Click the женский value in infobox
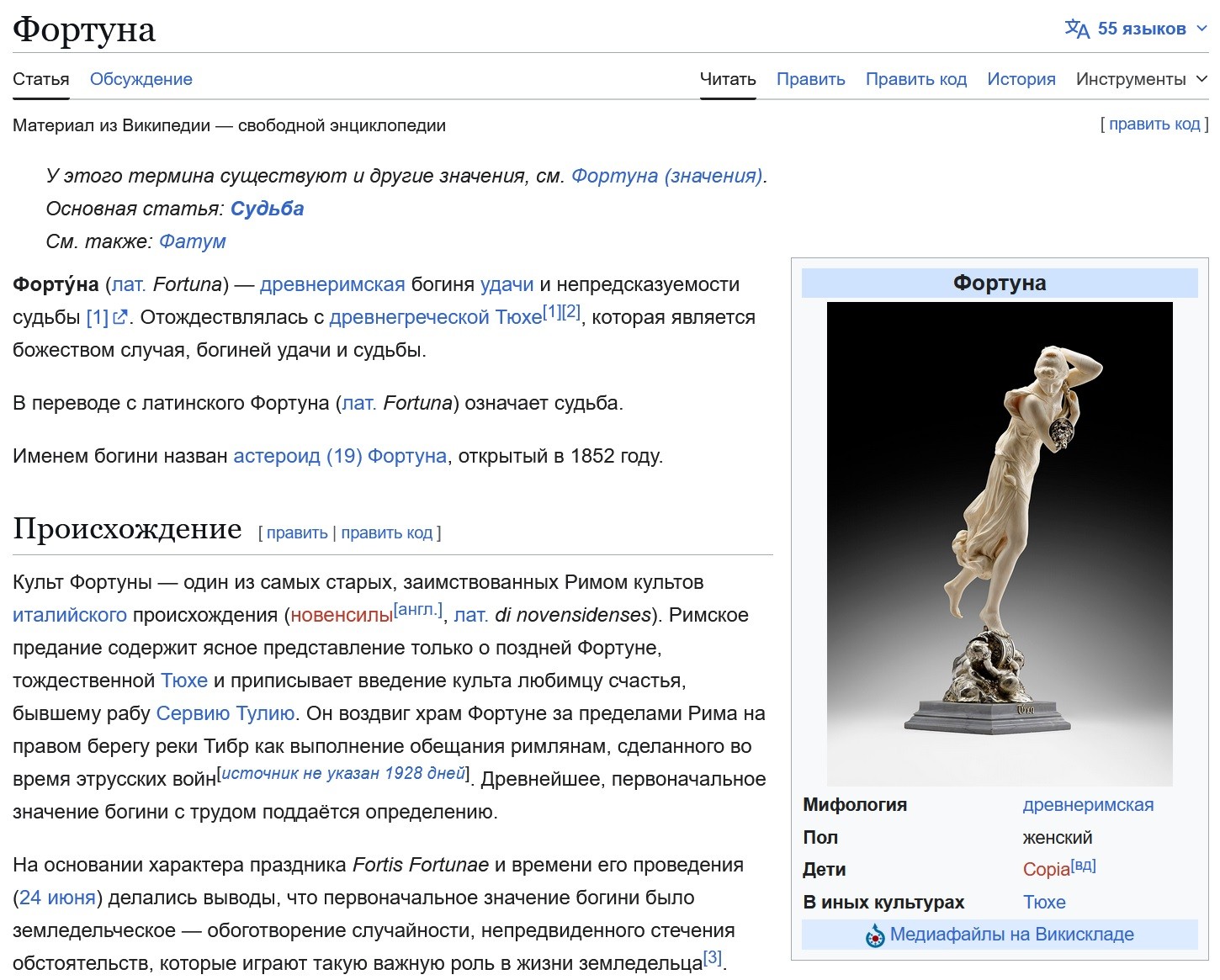 click(x=1058, y=838)
